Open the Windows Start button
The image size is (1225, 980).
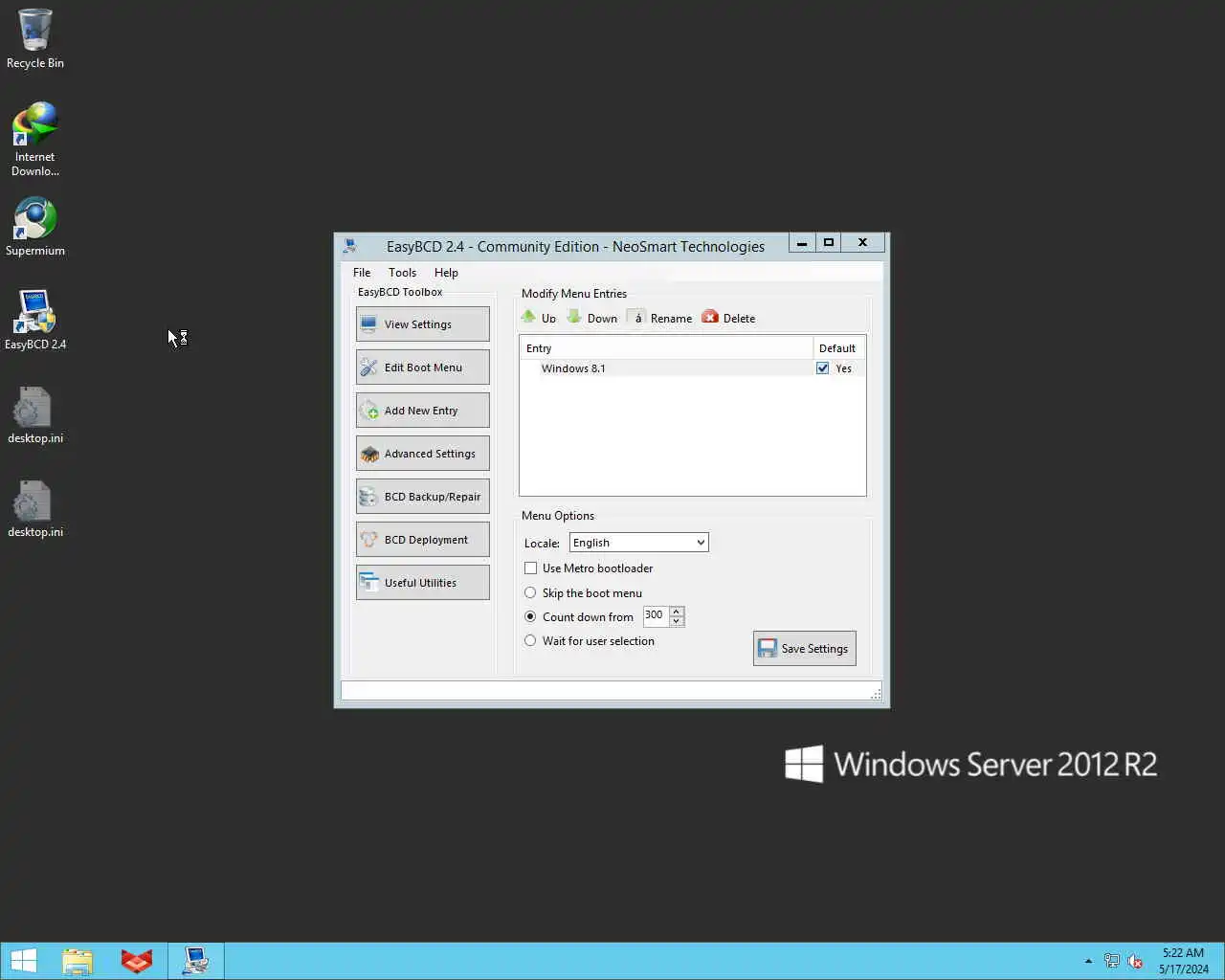click(x=23, y=961)
